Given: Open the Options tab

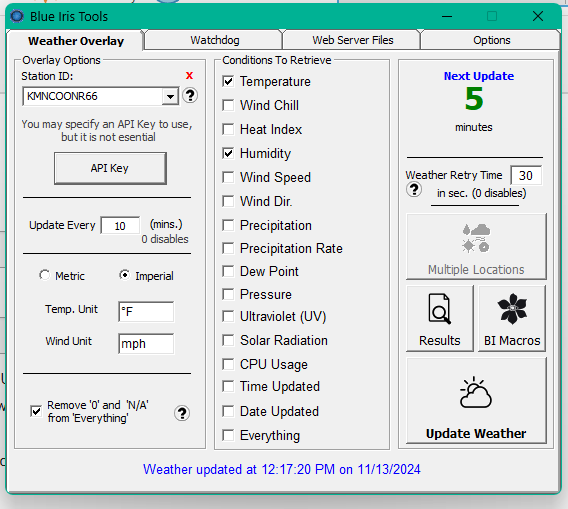Looking at the screenshot, I should coord(491,40).
